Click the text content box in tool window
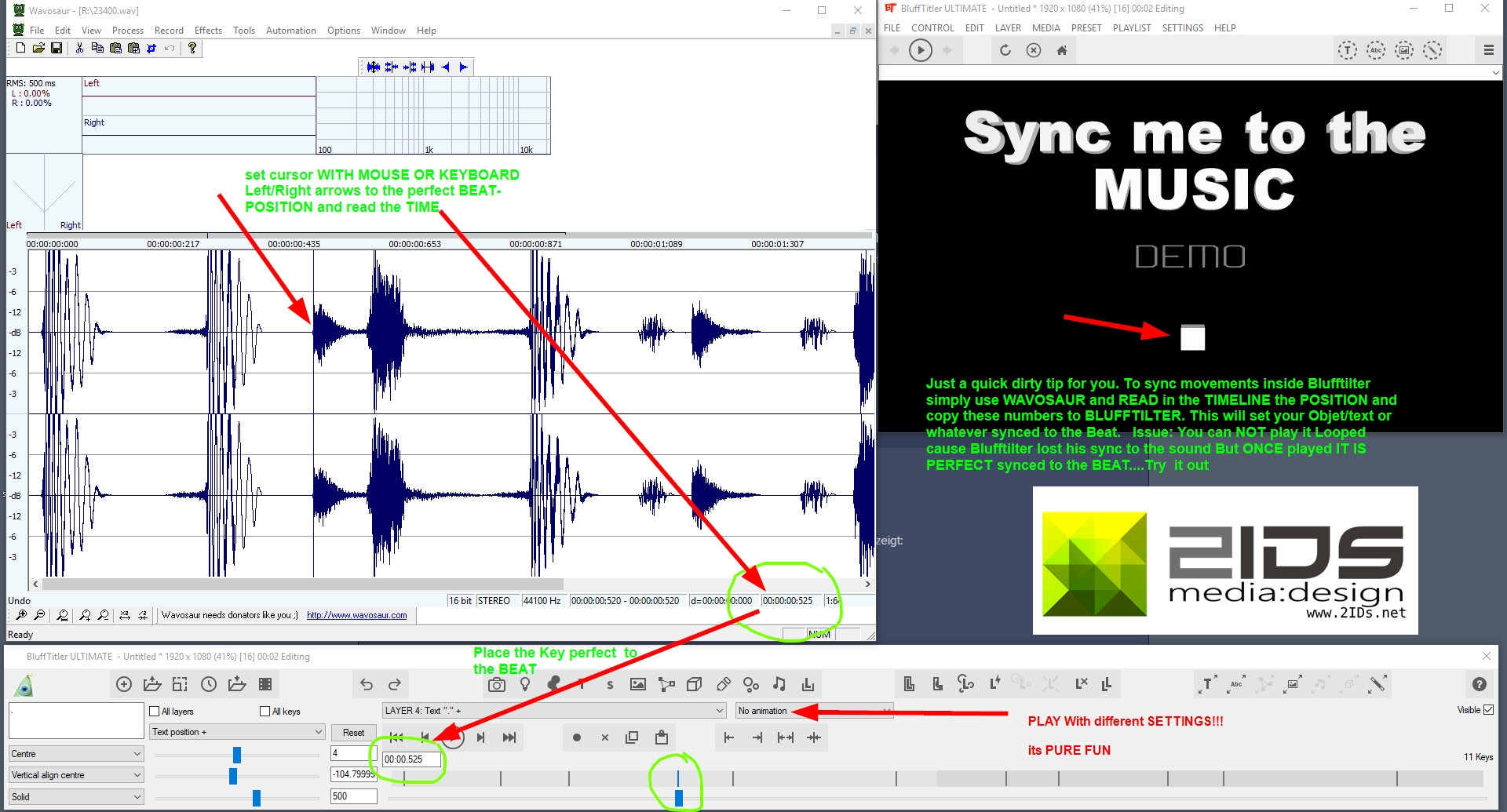Screen dimensions: 1507x812 (x=76, y=720)
